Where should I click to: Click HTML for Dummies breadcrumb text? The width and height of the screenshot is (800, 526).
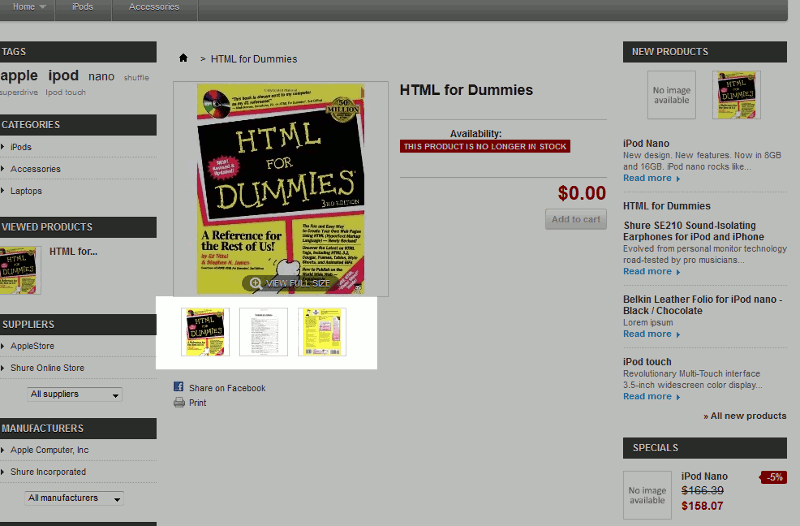tap(254, 59)
